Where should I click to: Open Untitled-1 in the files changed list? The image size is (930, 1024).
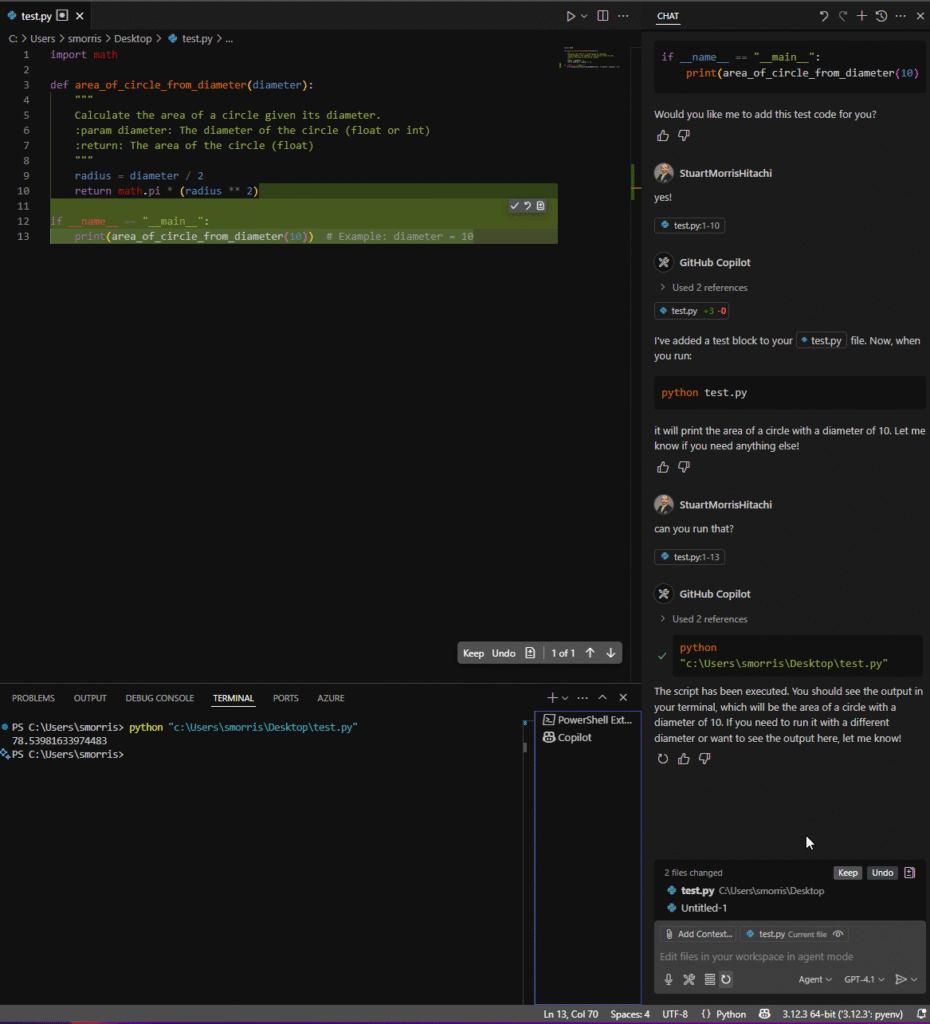click(x=790, y=908)
